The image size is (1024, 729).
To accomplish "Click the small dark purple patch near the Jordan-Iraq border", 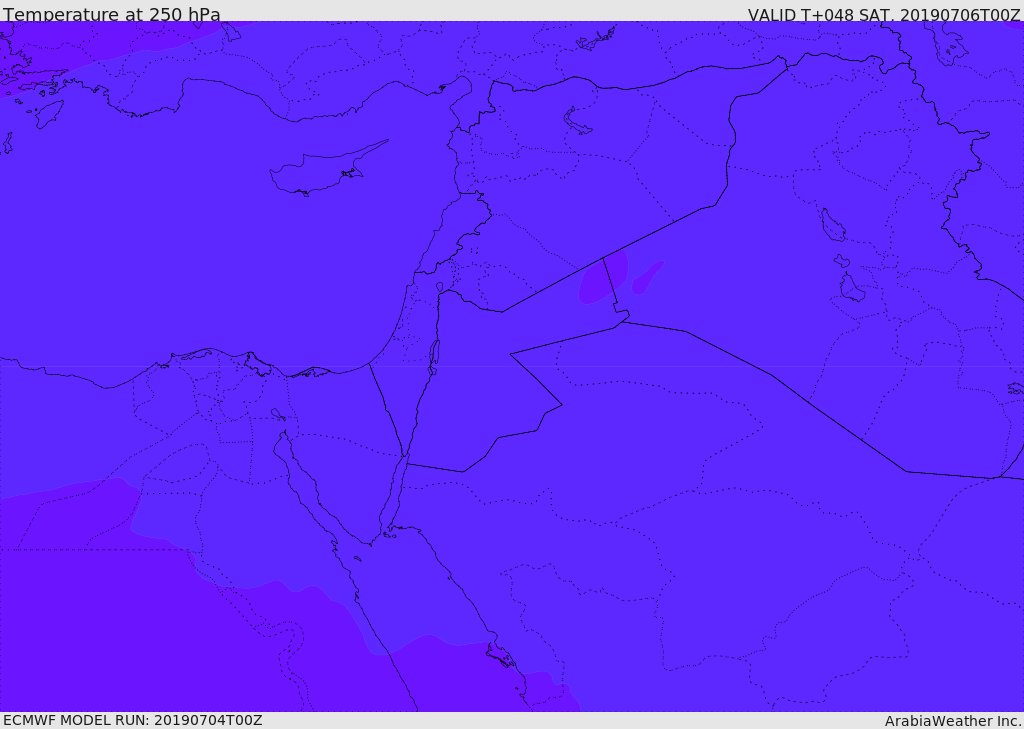I will tap(603, 276).
